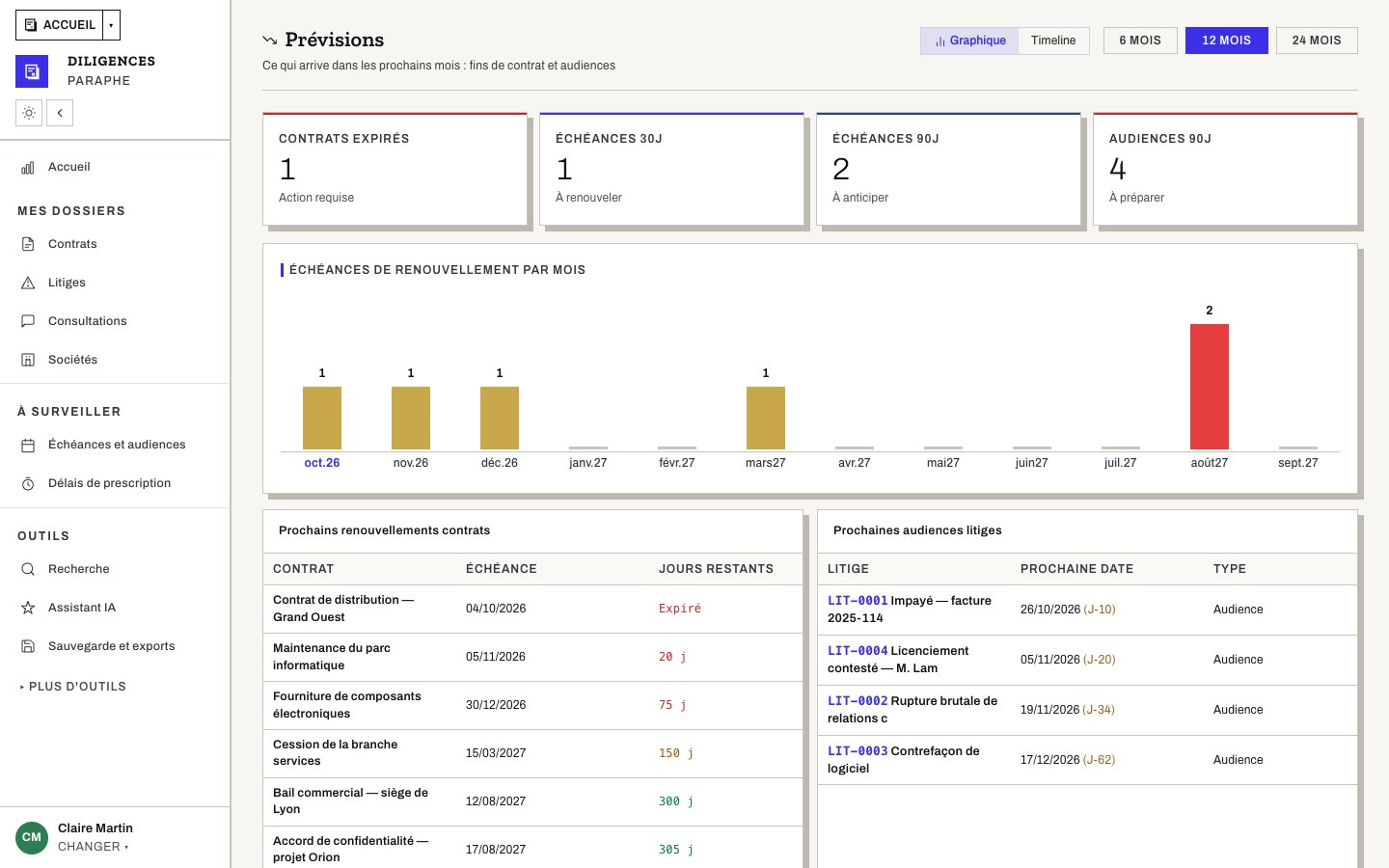
Task: Open the CHANGER user switcher
Action: (93, 847)
